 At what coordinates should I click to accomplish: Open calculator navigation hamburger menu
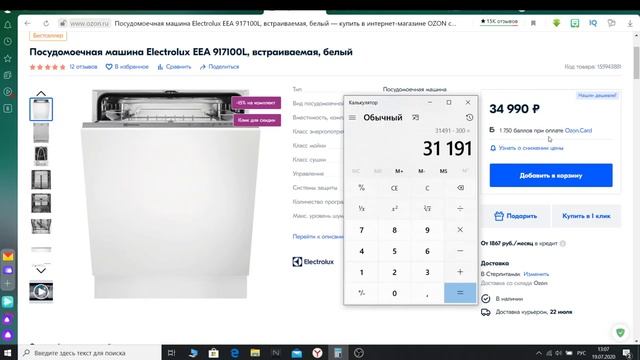pyautogui.click(x=352, y=118)
